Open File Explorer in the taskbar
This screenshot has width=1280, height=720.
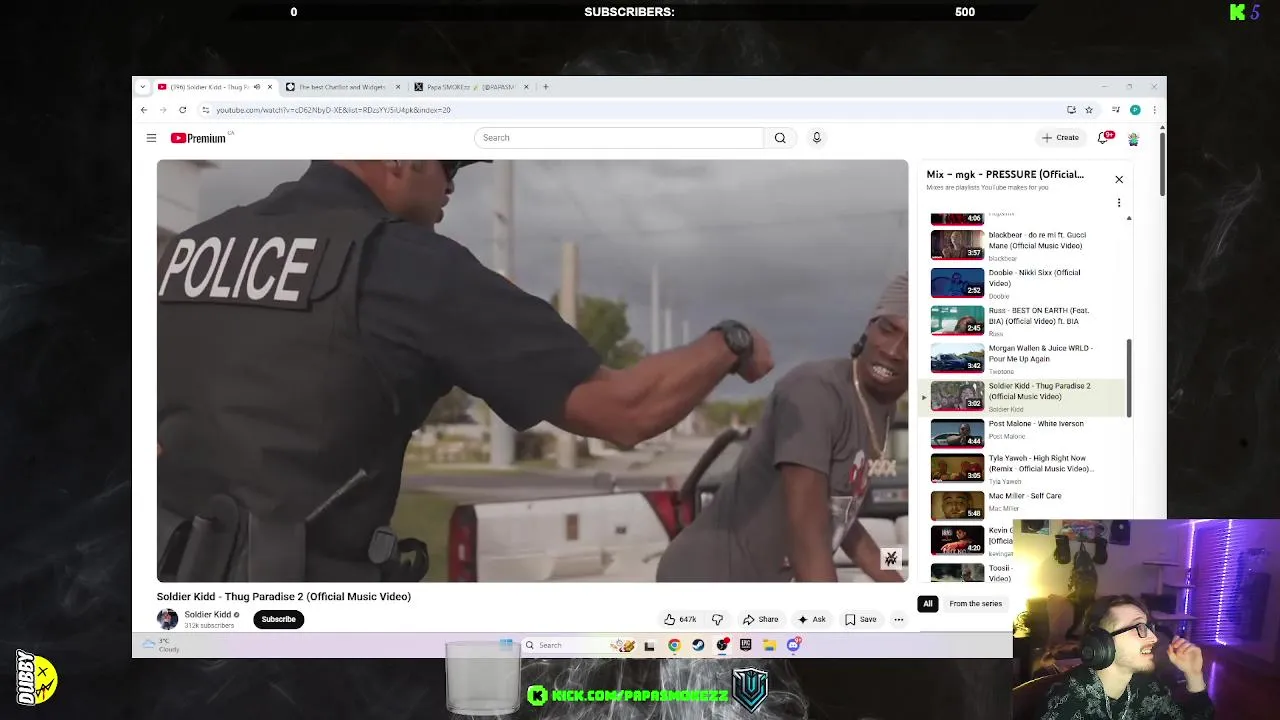tap(769, 645)
